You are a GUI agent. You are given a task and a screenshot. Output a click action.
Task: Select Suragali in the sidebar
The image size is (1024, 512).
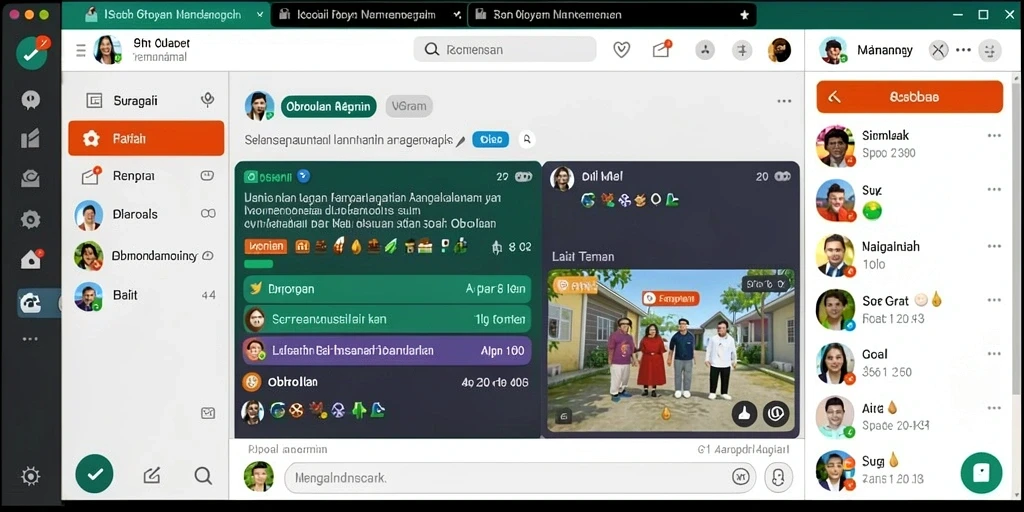[x=146, y=101]
